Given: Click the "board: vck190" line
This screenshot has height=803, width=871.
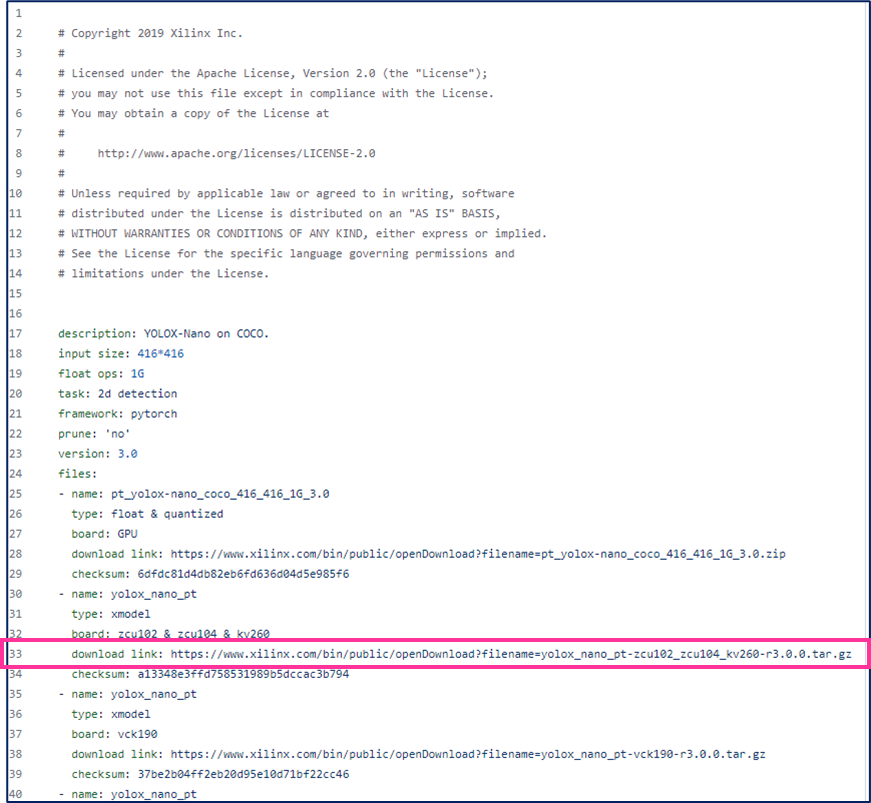Looking at the screenshot, I should coord(114,734).
